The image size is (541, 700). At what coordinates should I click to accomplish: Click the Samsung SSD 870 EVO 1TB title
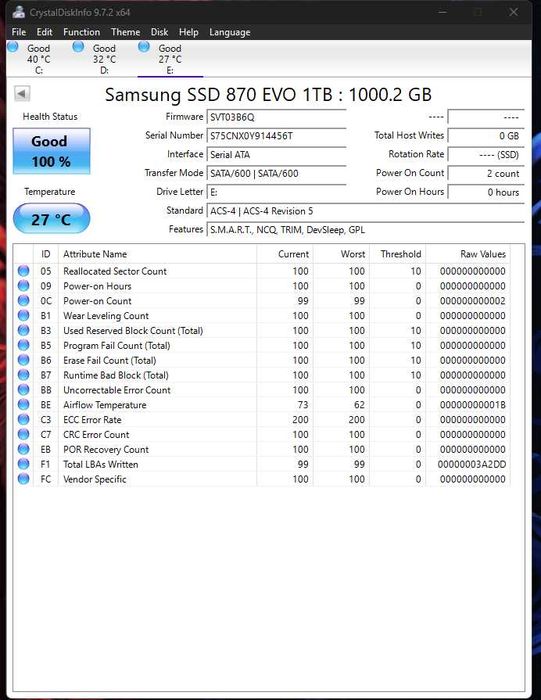tap(268, 94)
